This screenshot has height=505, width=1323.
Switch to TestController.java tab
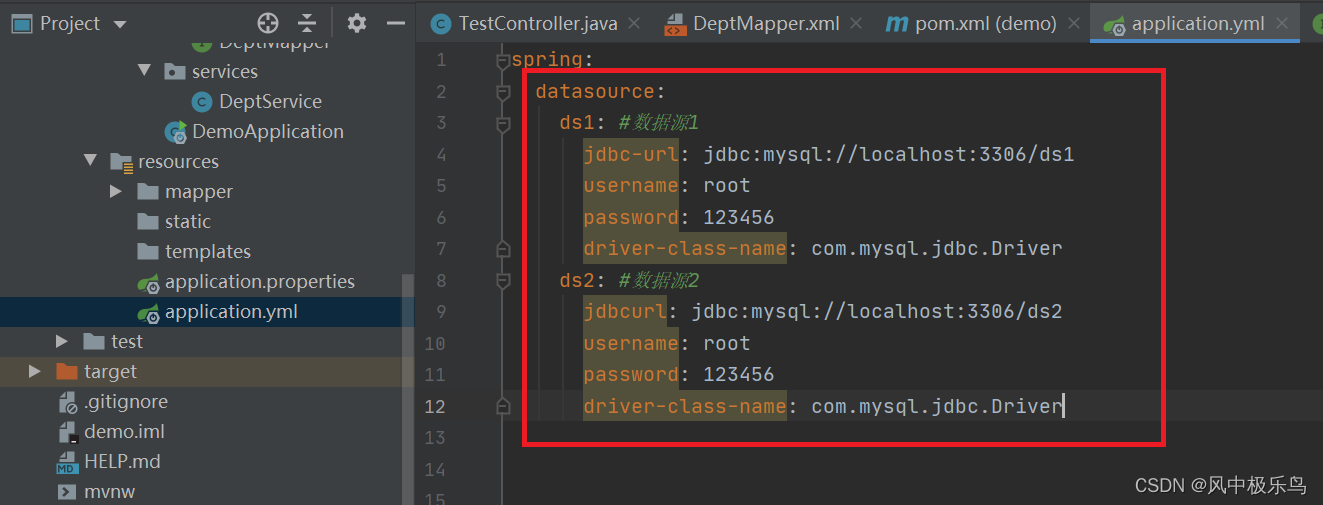point(538,23)
